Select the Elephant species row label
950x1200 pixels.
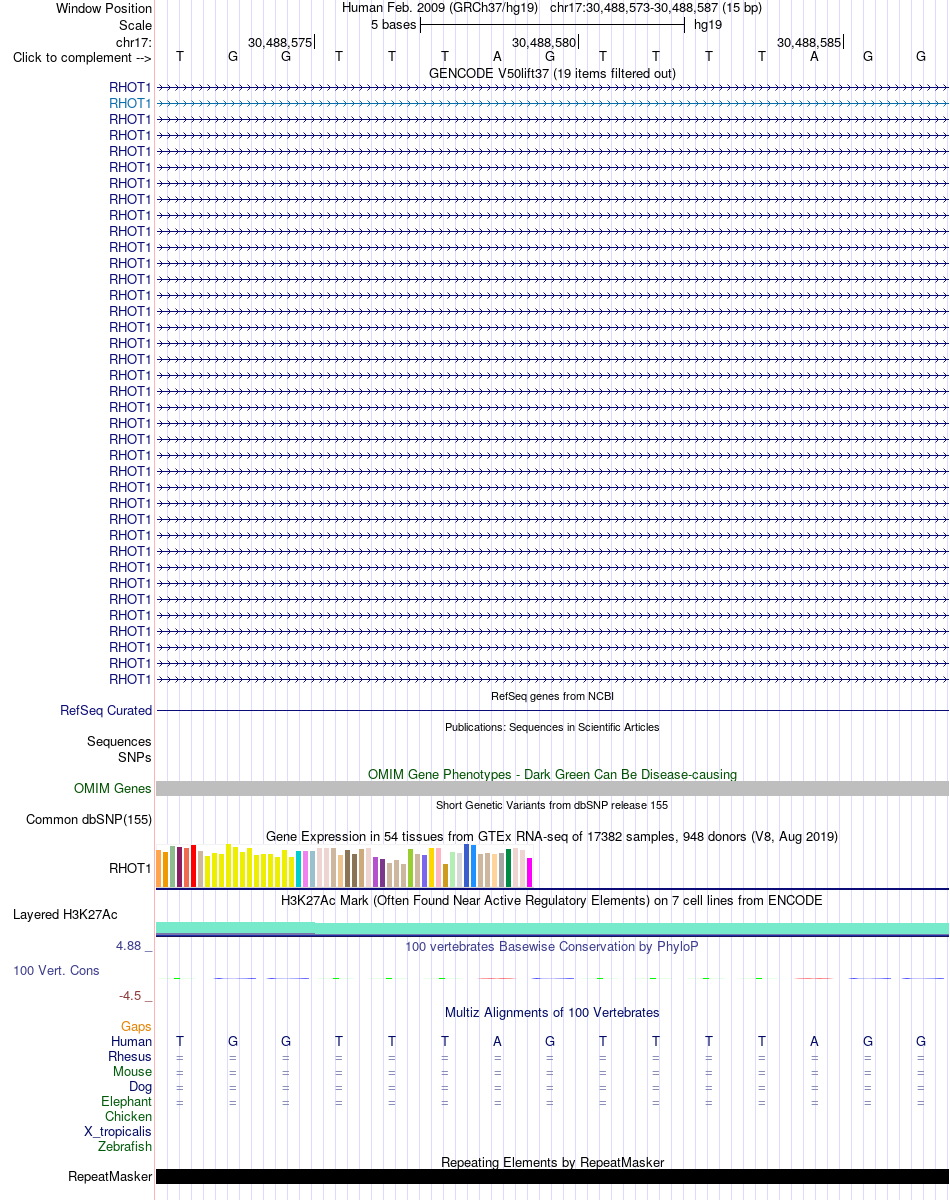126,1101
